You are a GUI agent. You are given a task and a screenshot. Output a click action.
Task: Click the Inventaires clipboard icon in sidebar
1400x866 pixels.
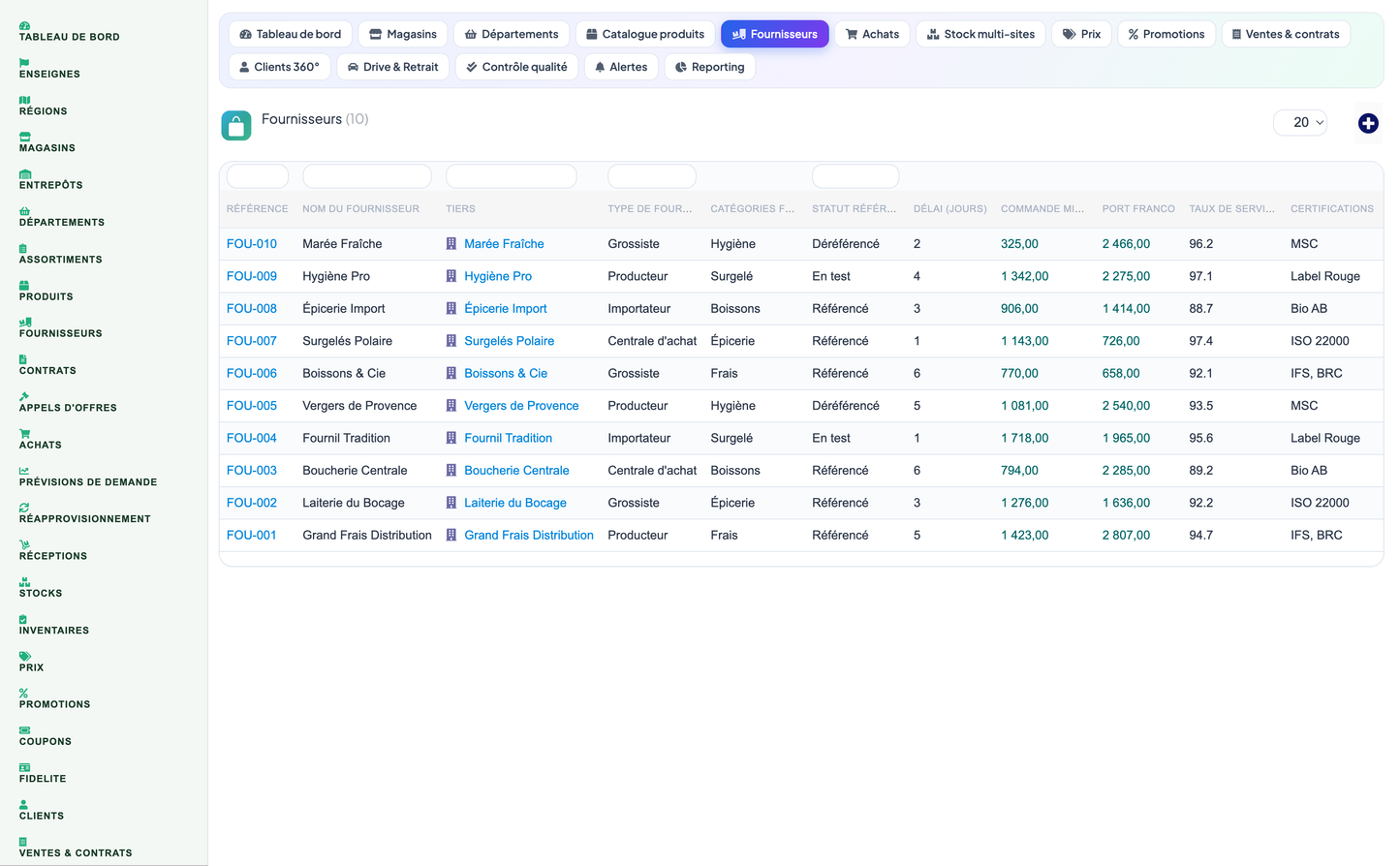click(23, 619)
